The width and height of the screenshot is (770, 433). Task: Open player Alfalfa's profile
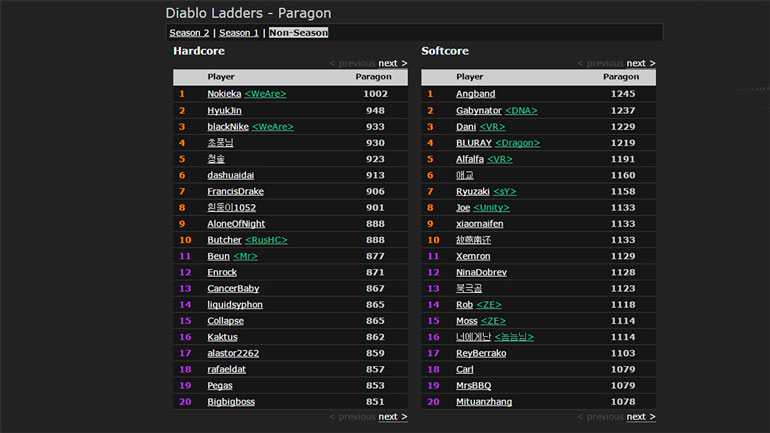470,159
